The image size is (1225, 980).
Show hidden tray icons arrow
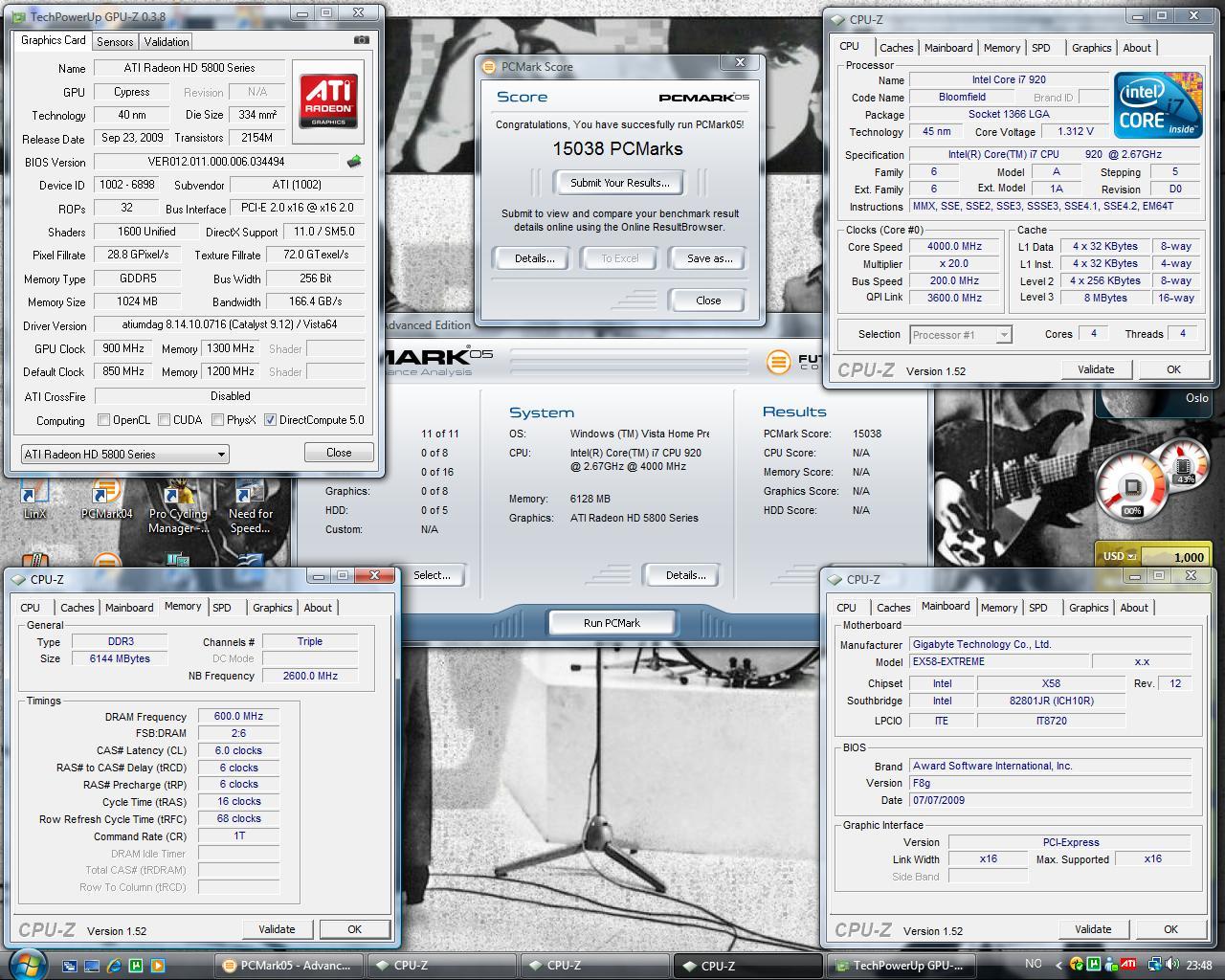click(1058, 965)
